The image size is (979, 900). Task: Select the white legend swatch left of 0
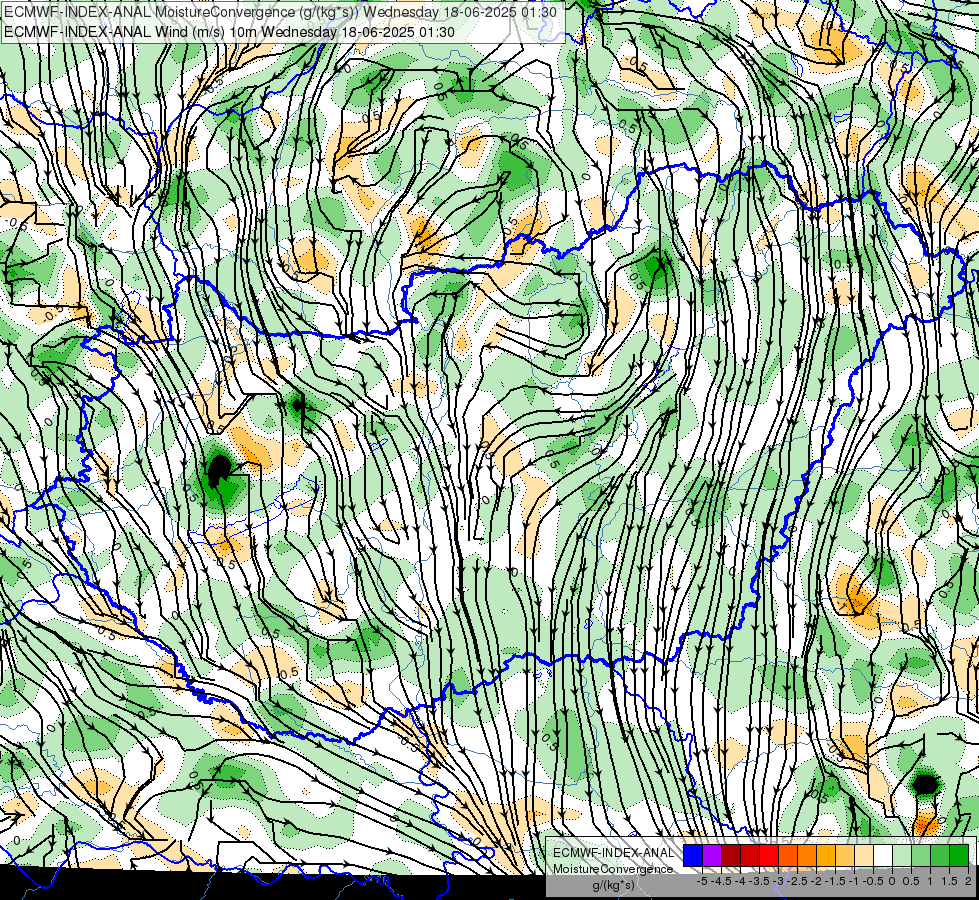pos(883,856)
